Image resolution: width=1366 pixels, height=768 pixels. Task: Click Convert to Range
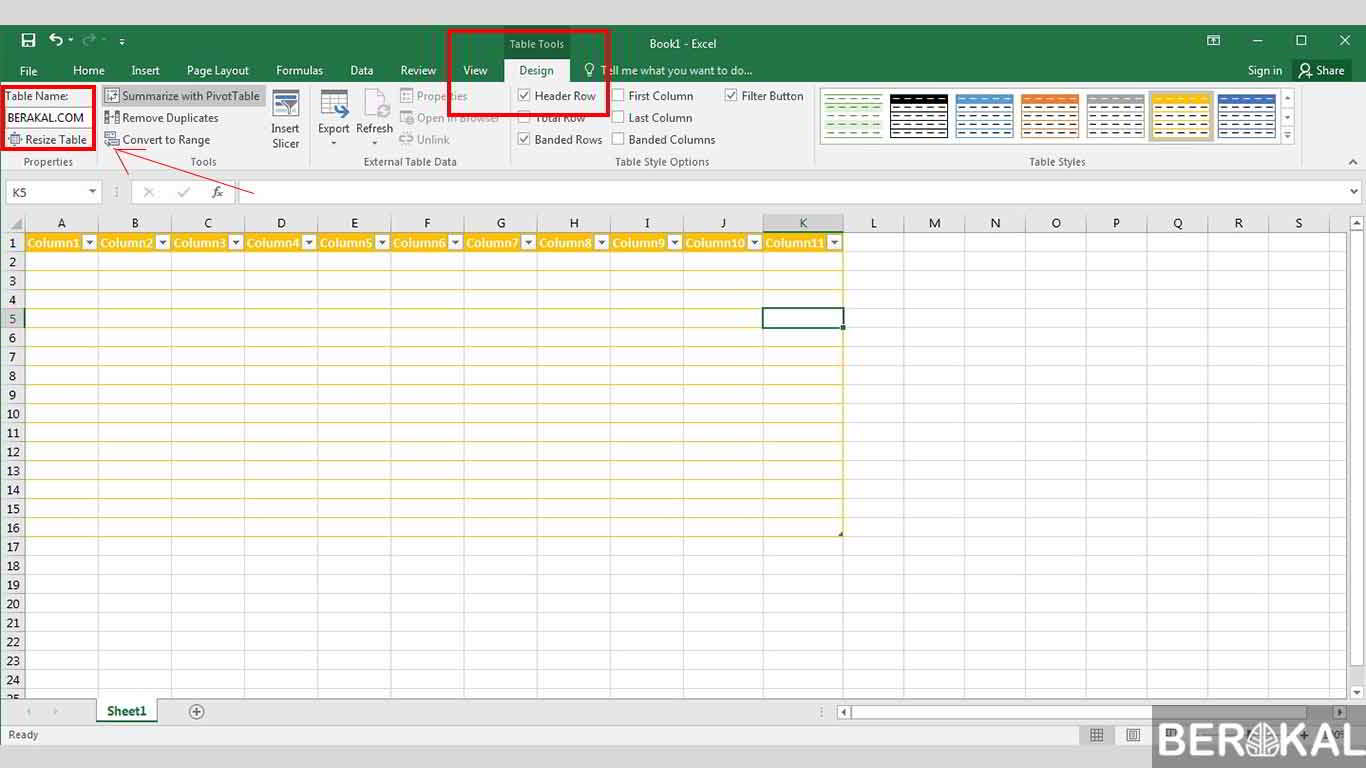coord(158,140)
